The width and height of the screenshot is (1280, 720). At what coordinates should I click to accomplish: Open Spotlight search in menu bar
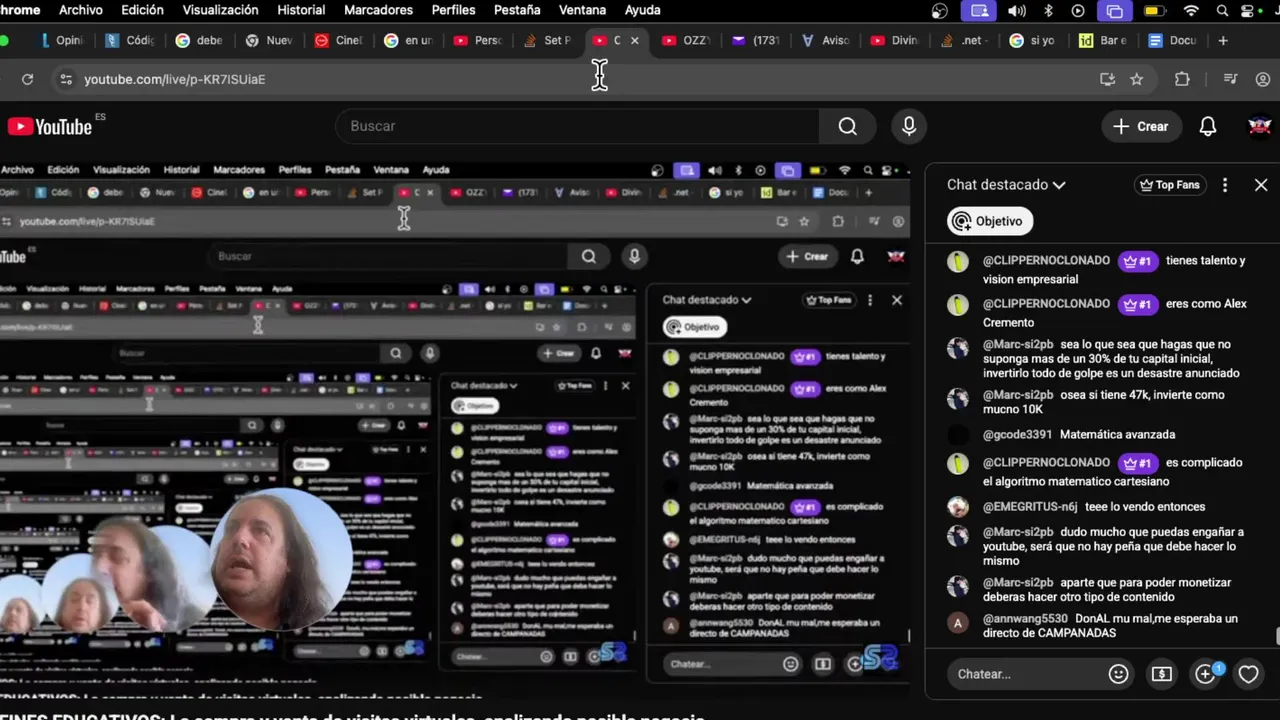point(1223,11)
